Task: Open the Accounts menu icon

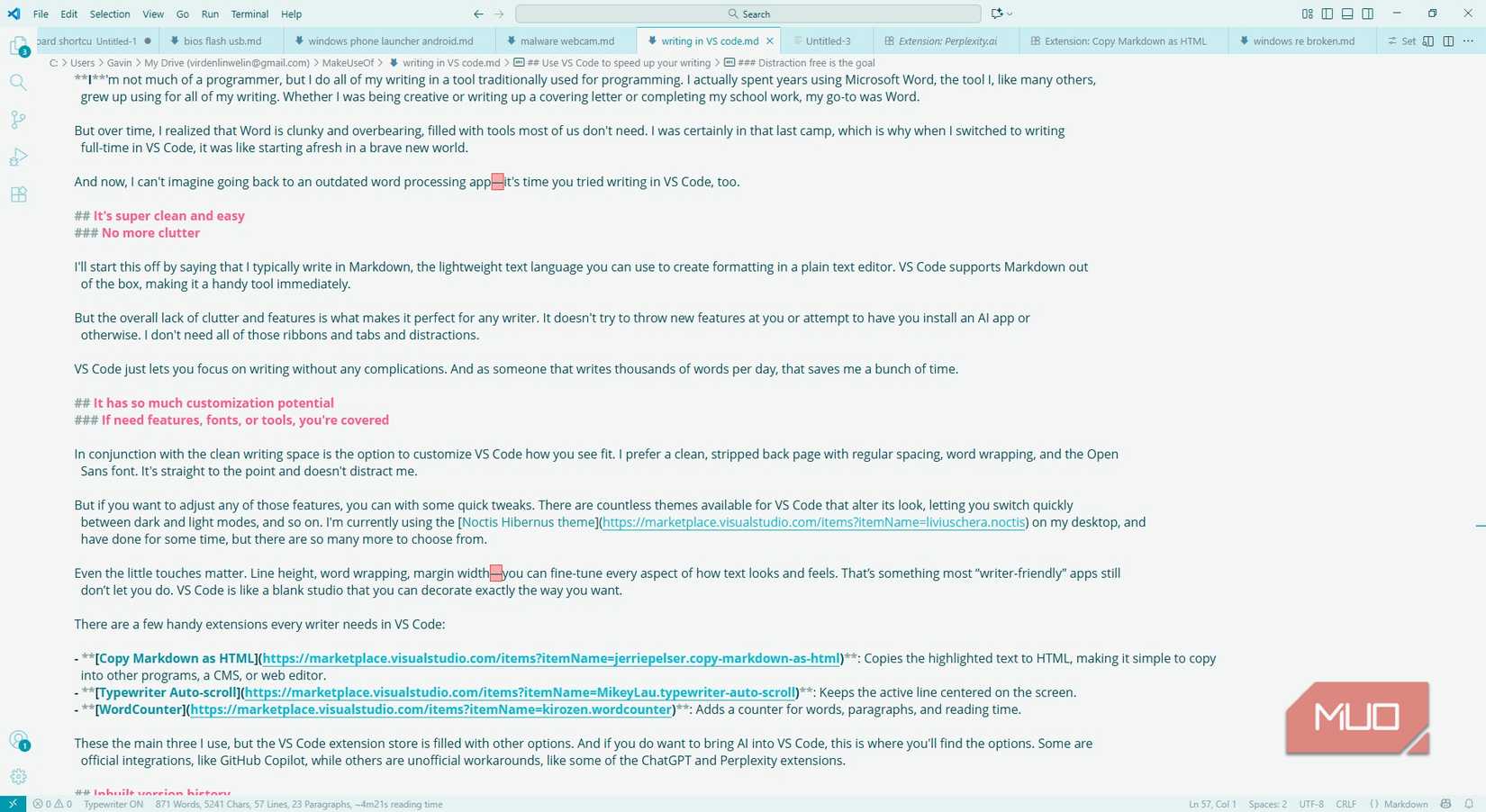Action: pos(18,740)
